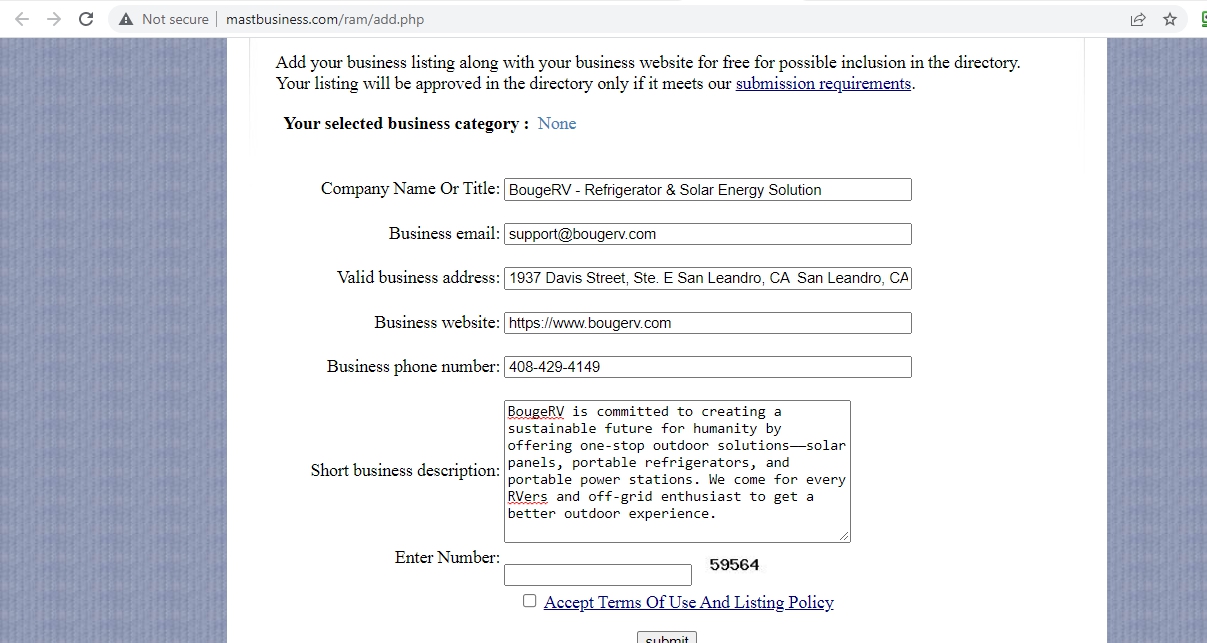Open Accept Terms Of Use And Listing Policy link
Viewport: 1207px width, 643px height.
click(x=688, y=602)
